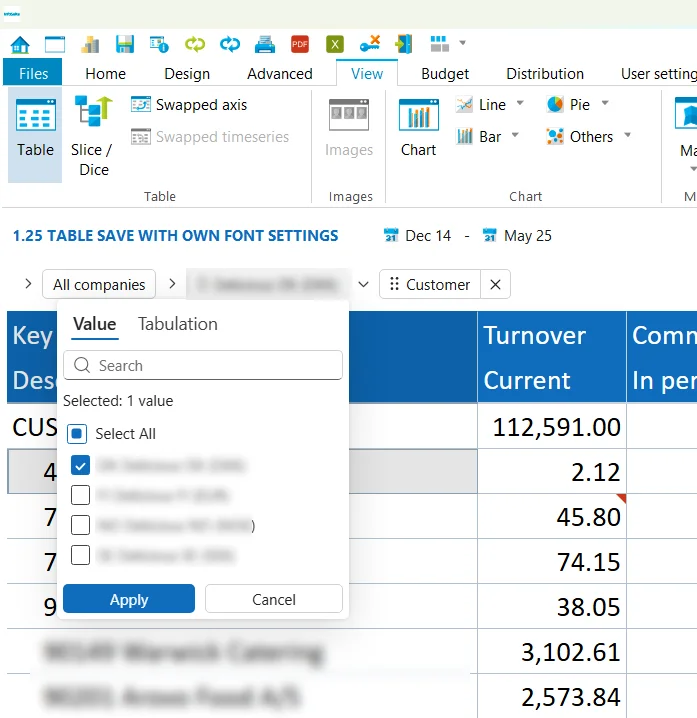
Task: Save using the floppy disk icon
Action: click(x=125, y=45)
